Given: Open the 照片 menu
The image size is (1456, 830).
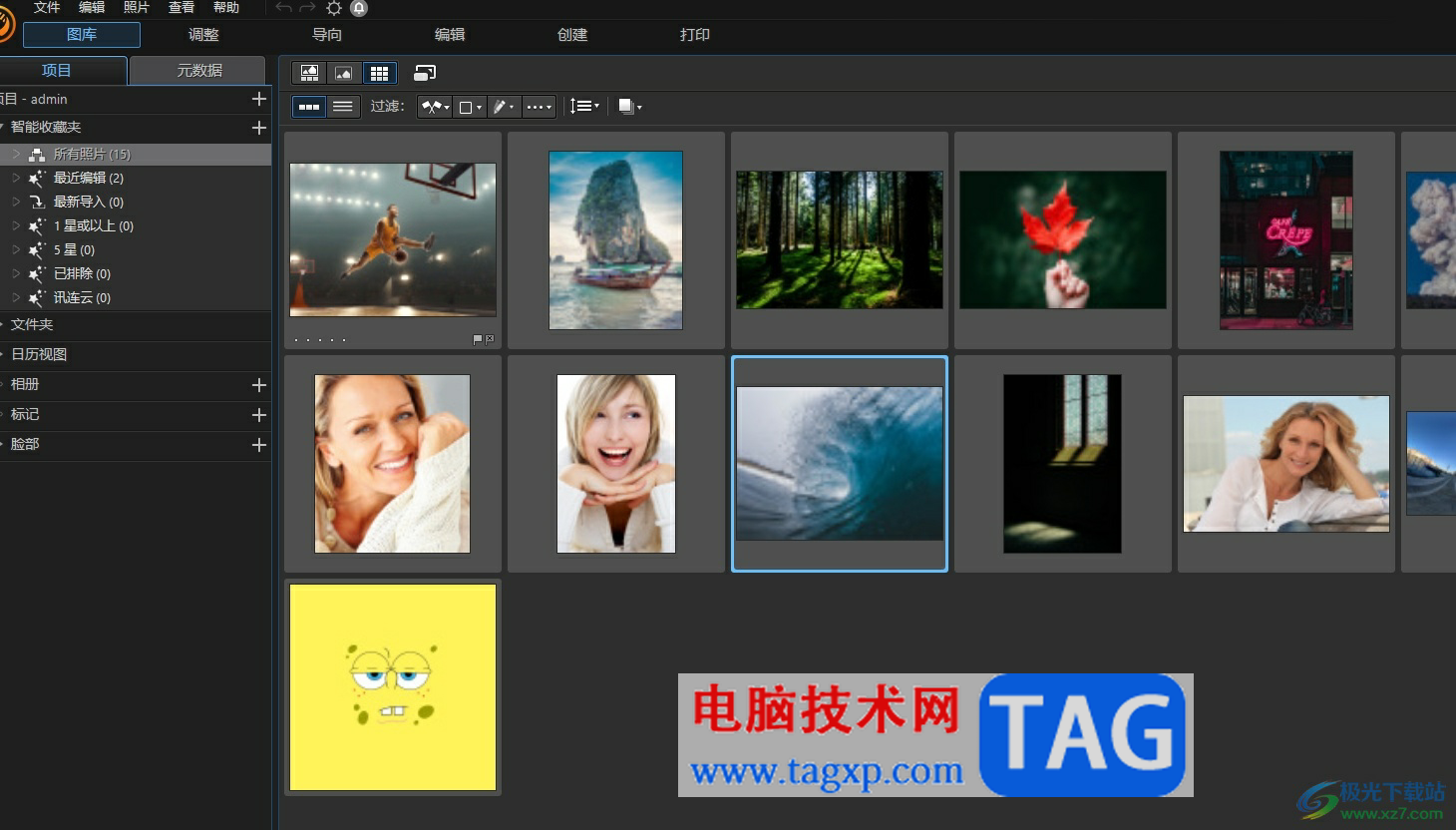Looking at the screenshot, I should click(x=137, y=8).
